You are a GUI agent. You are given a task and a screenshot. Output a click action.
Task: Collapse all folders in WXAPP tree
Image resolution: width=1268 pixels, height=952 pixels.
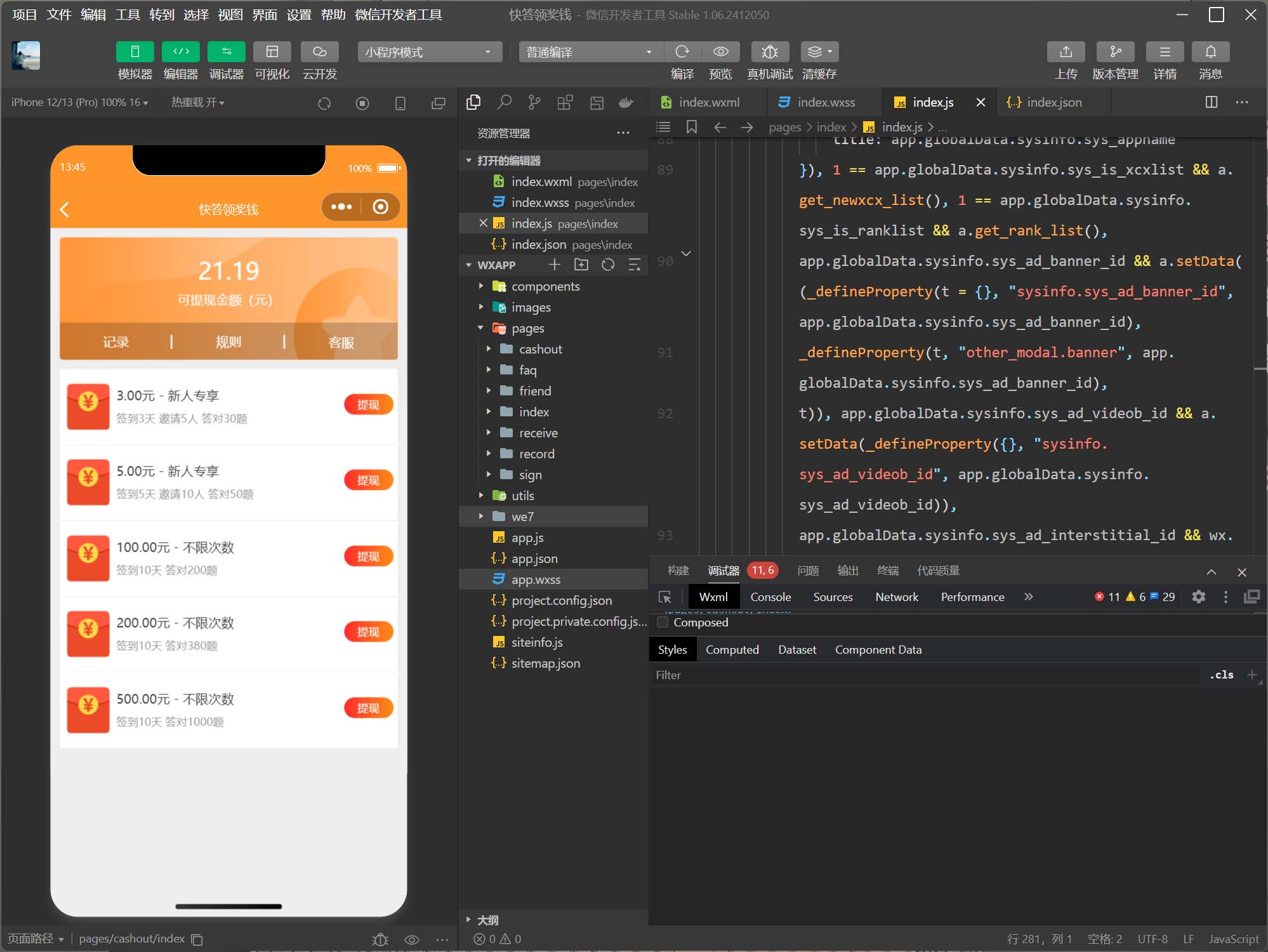pos(634,265)
